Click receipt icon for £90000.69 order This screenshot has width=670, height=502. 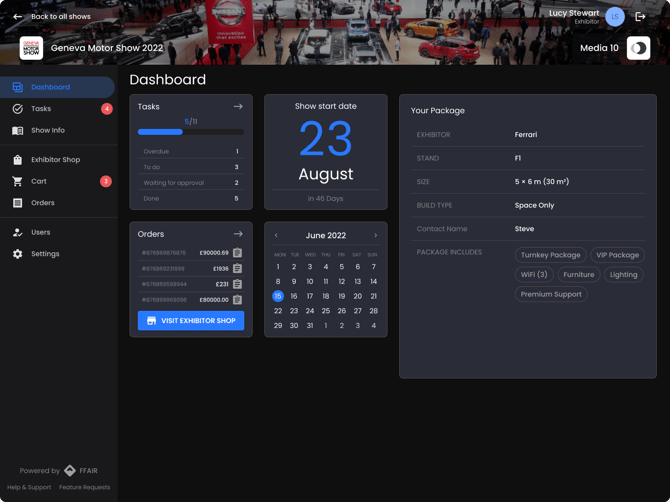(237, 253)
